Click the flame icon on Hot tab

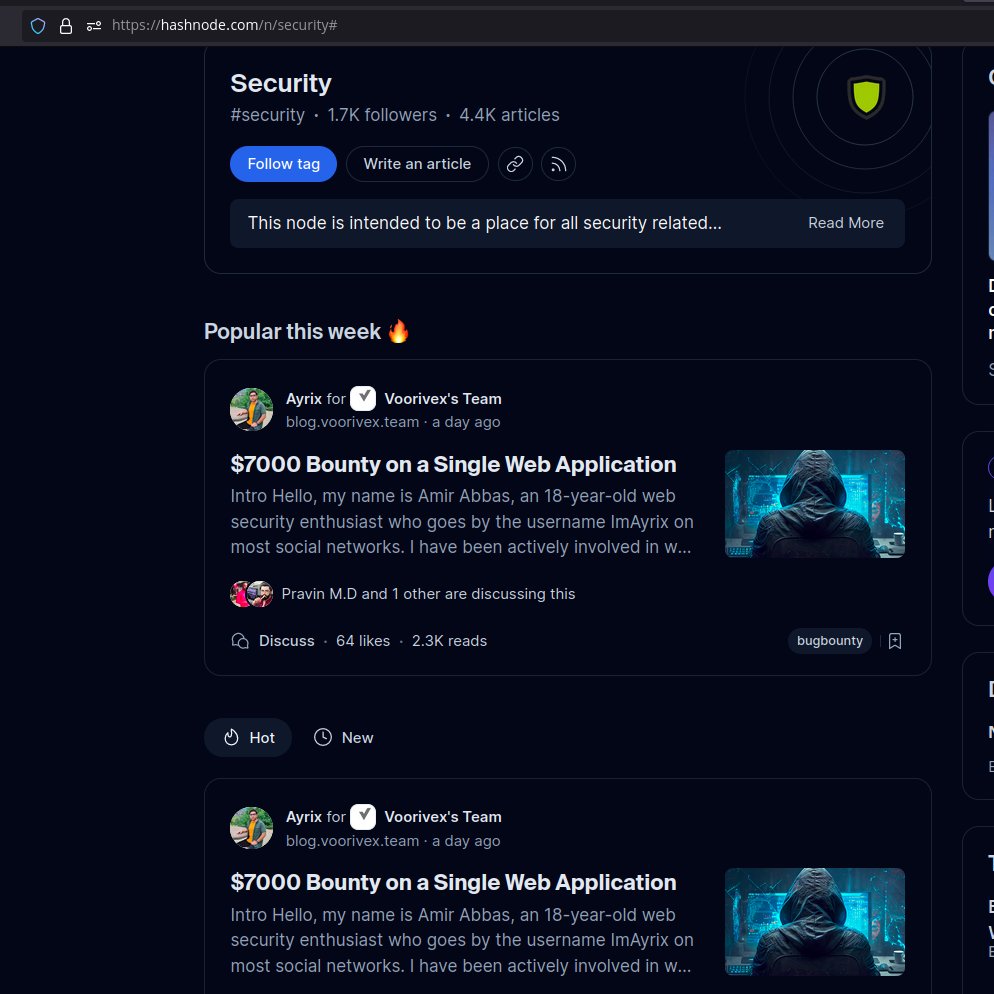(x=231, y=737)
